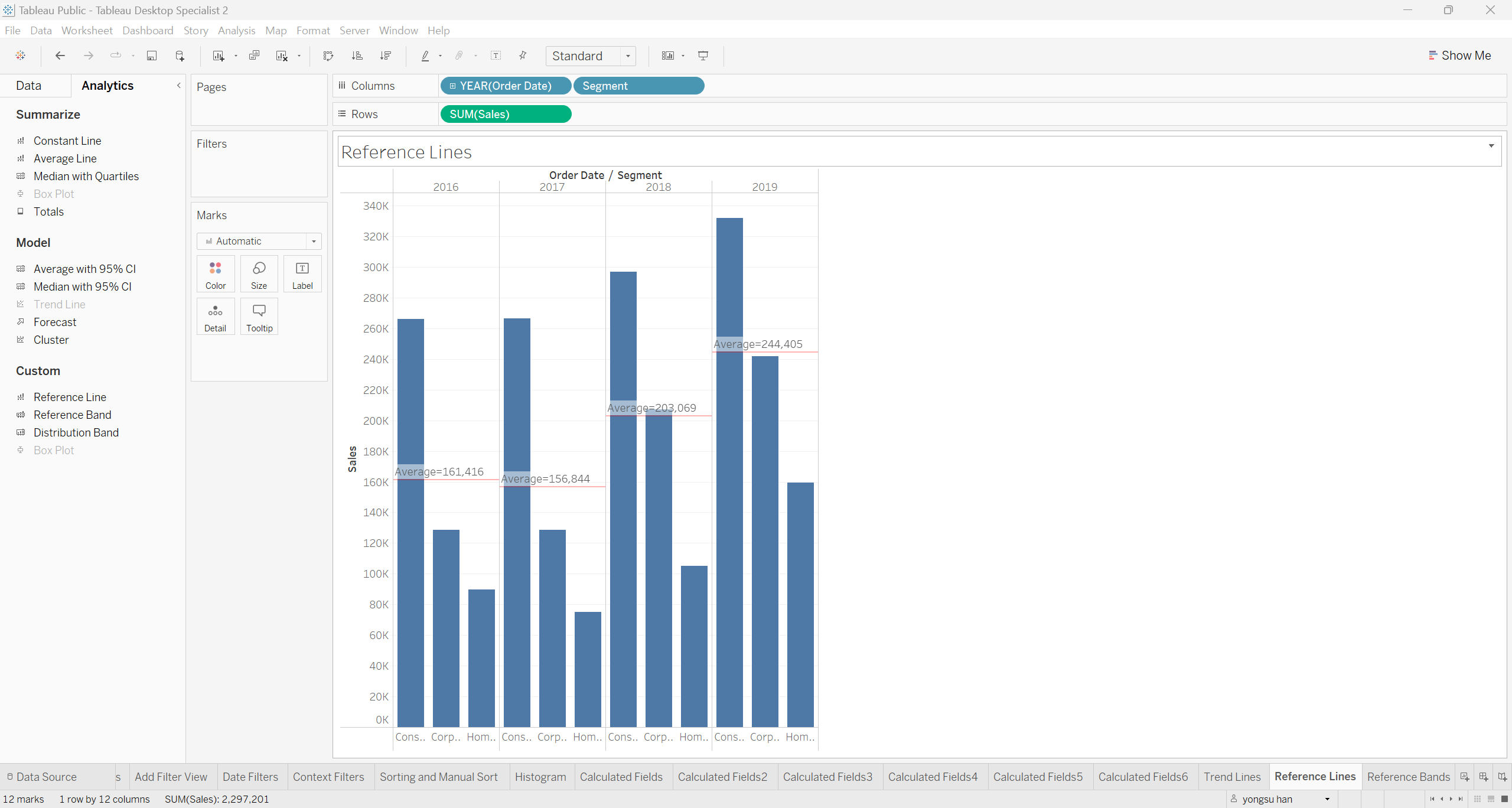This screenshot has width=1512, height=808.
Task: Click the Undo back arrow
Action: click(x=60, y=56)
